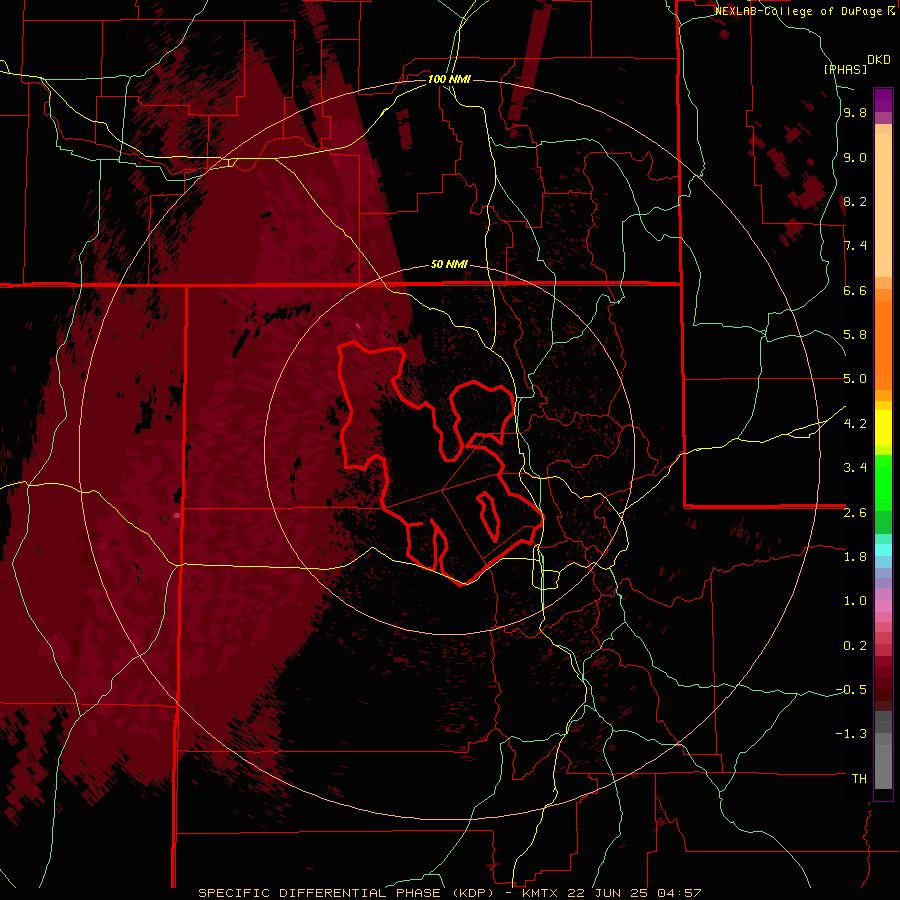Click the 100 NMI range ring label
Image resolution: width=900 pixels, height=900 pixels.
click(x=449, y=79)
